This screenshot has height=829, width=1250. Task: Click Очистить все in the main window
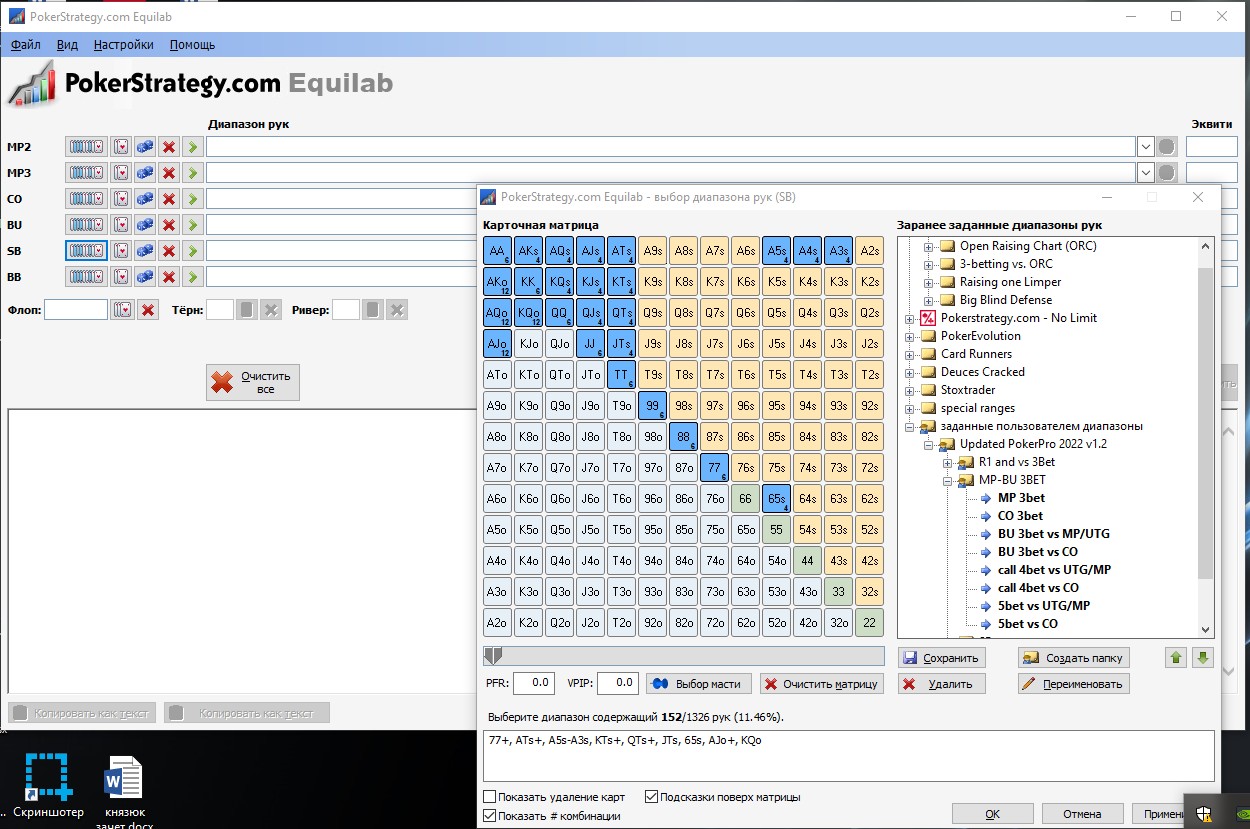coord(253,382)
